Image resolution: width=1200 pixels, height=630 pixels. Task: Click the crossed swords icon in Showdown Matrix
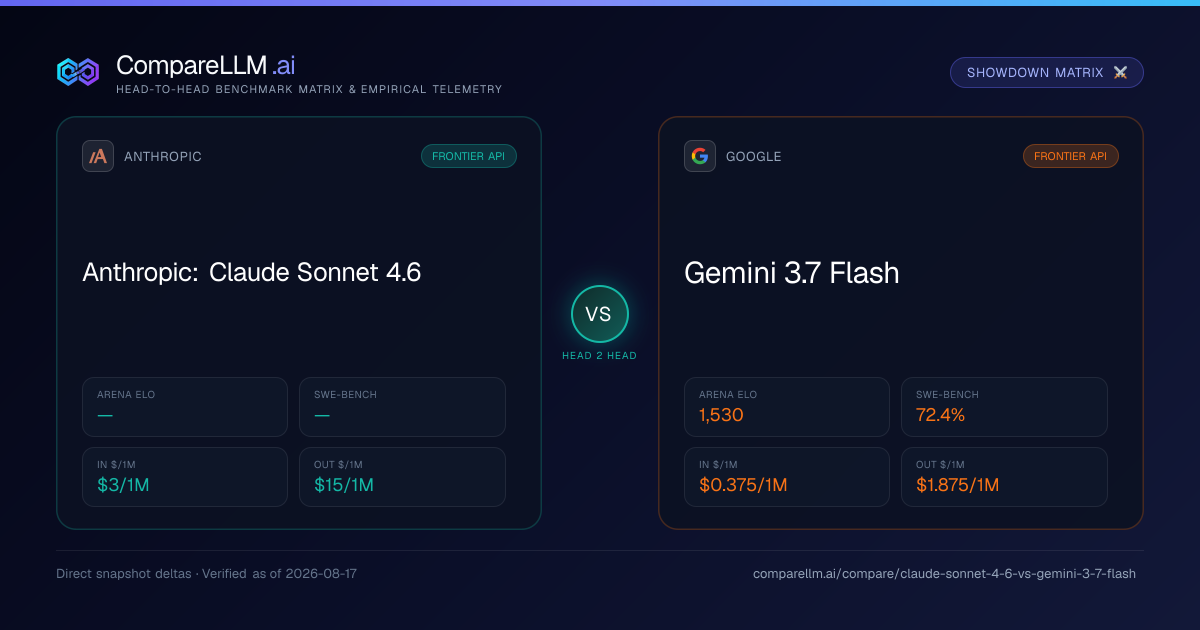tap(1120, 73)
